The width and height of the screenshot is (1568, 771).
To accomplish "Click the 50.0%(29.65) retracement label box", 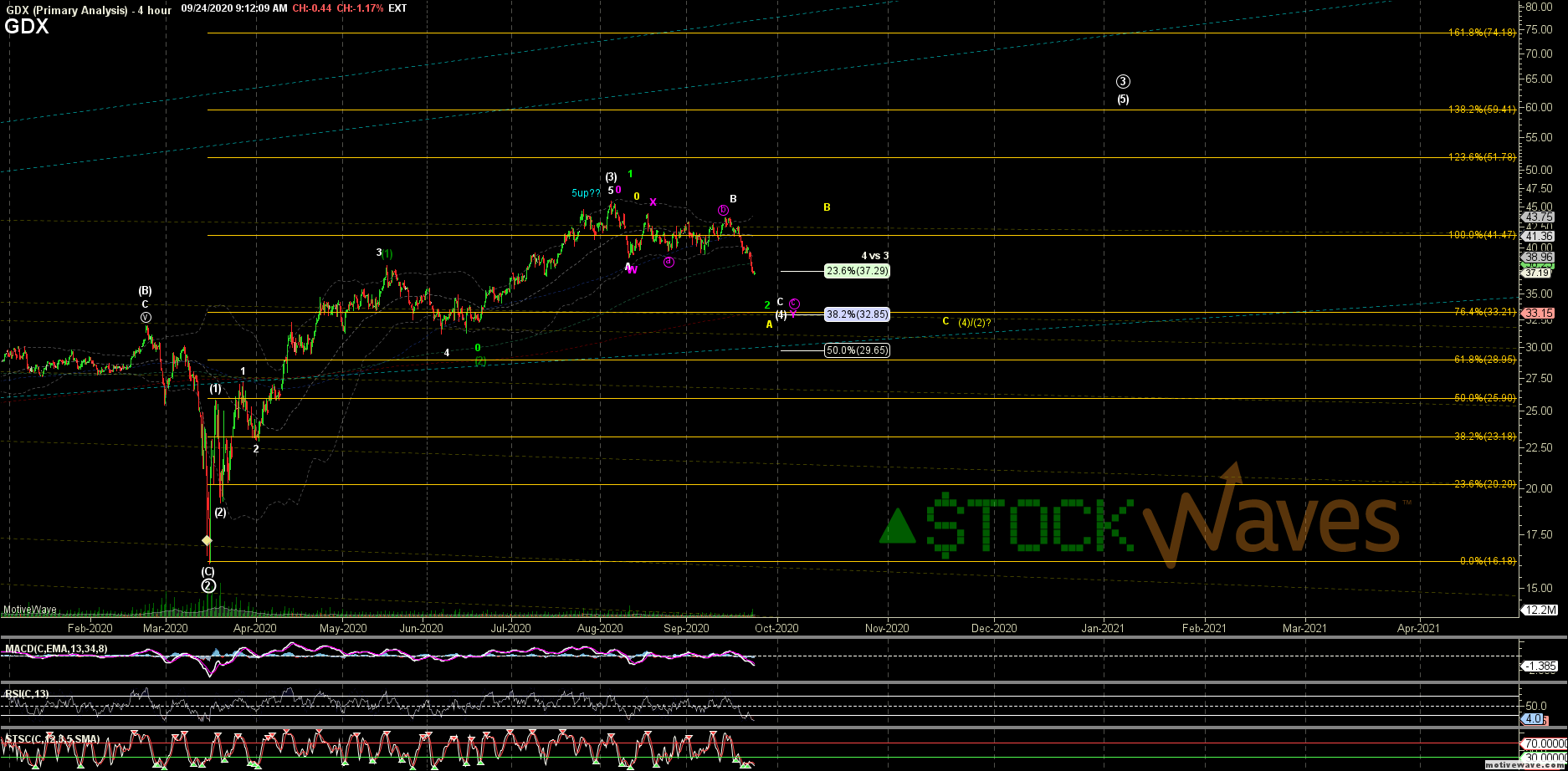I will 856,350.
